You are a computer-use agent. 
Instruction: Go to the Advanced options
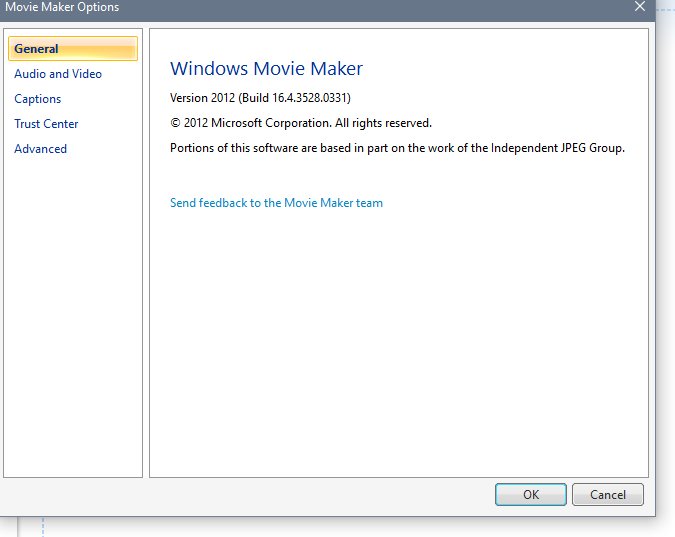click(x=40, y=149)
